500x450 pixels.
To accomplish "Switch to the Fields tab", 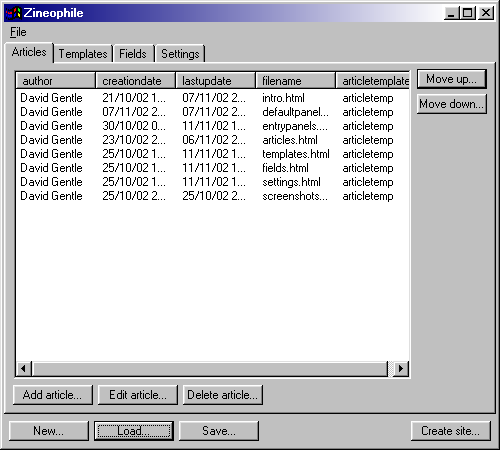I will point(133,54).
